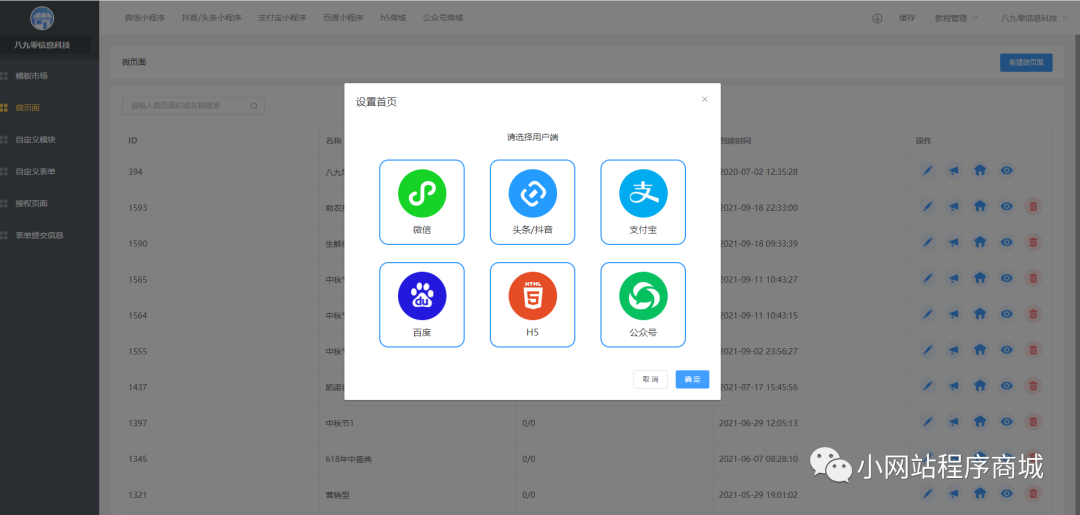Click the home icon for row 1564
Image resolution: width=1080 pixels, height=515 pixels.
979,313
